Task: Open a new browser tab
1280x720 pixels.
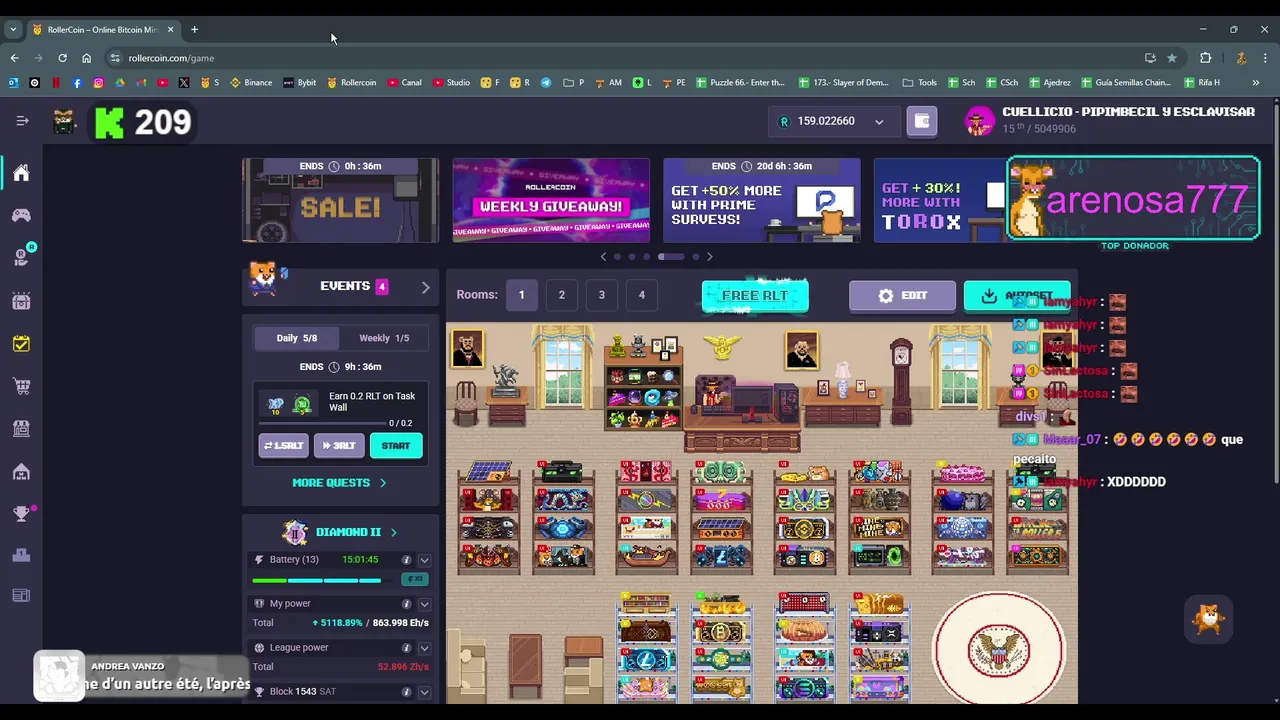Action: [194, 30]
